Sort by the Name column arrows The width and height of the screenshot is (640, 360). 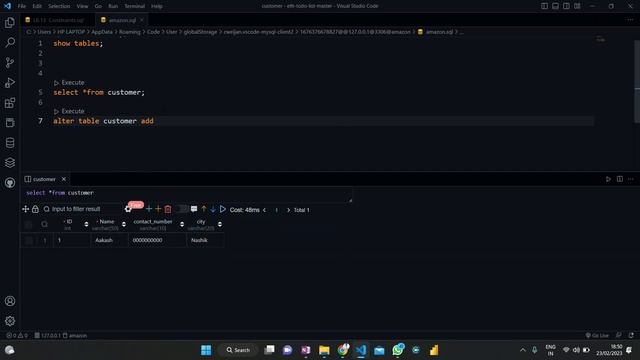pos(124,224)
